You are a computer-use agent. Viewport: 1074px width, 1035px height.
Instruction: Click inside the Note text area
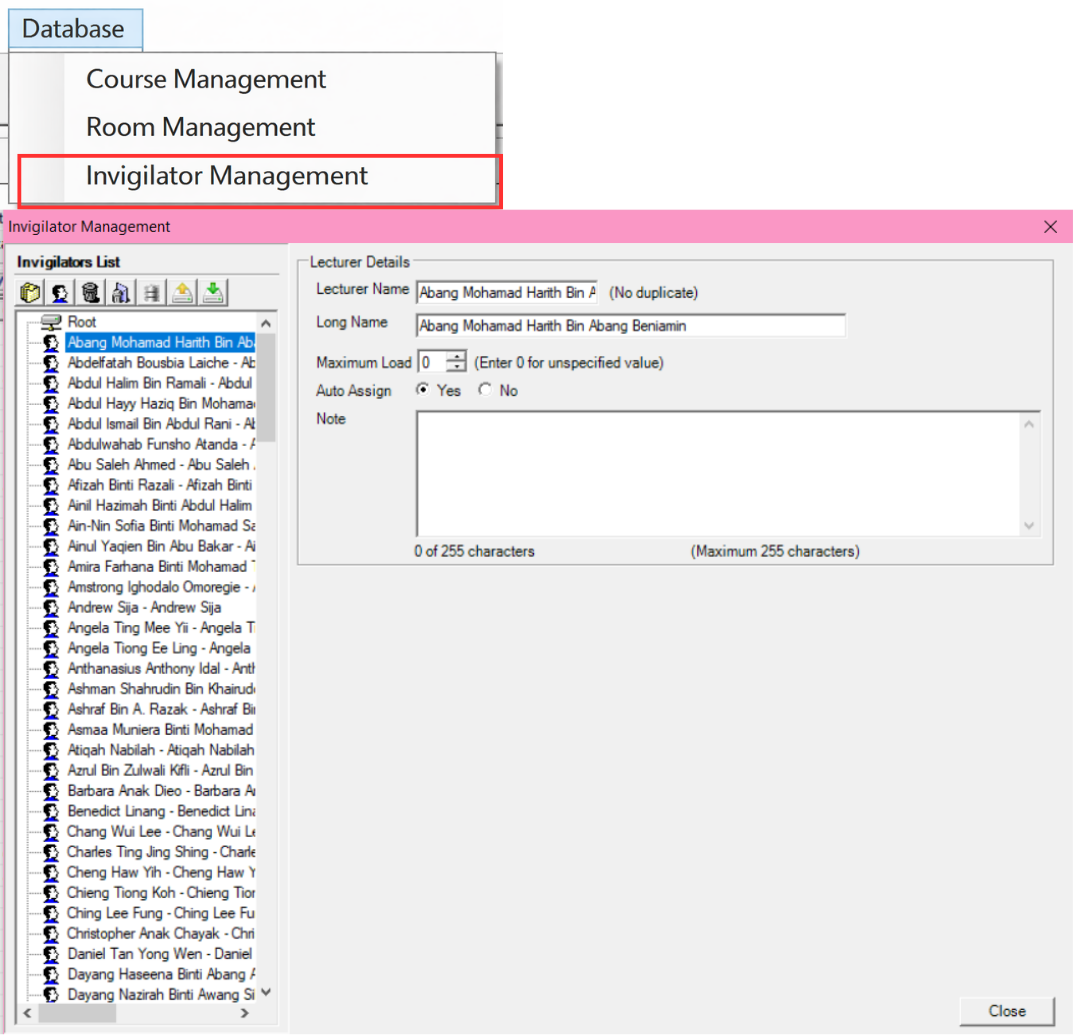click(x=718, y=474)
